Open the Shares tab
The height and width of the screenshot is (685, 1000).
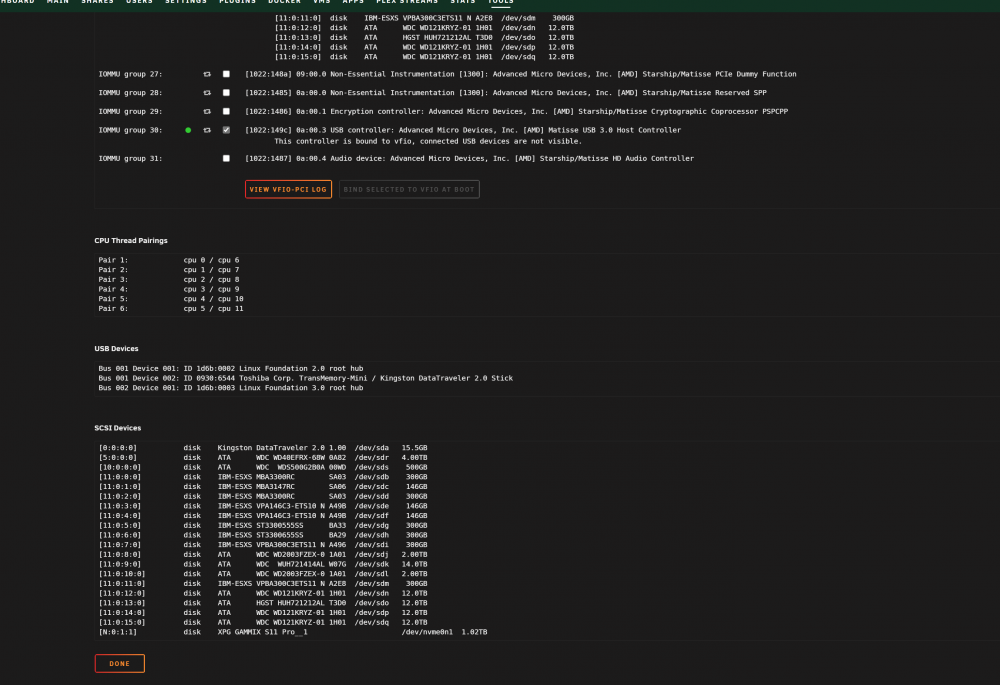click(98, 2)
